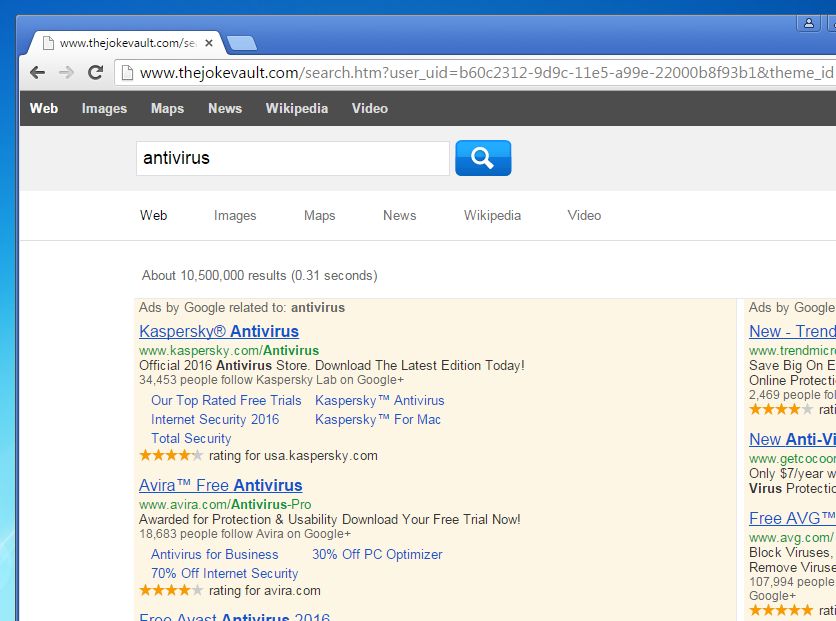Open the Kaspersky® Antivirus ad link

[x=219, y=331]
